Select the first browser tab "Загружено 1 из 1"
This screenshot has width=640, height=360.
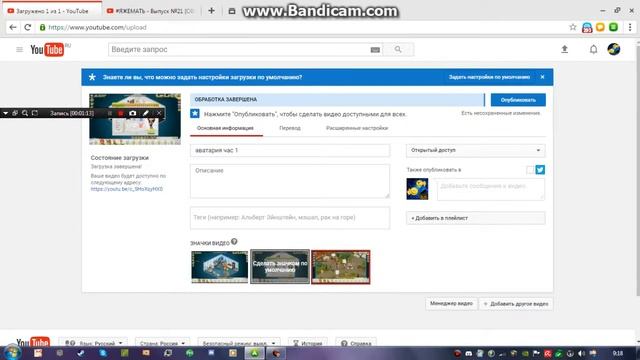click(x=52, y=11)
